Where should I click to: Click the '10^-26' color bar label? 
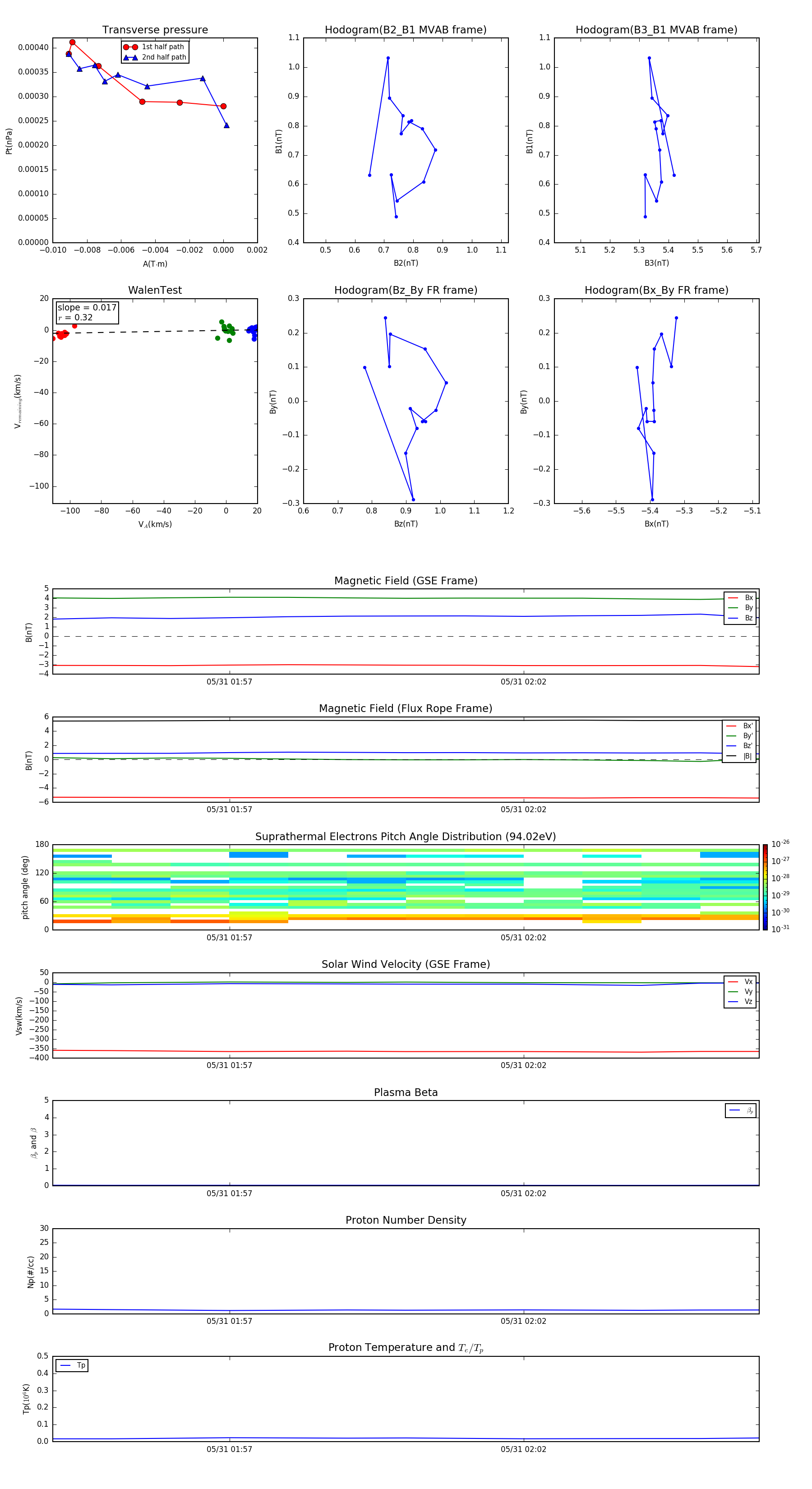(780, 844)
